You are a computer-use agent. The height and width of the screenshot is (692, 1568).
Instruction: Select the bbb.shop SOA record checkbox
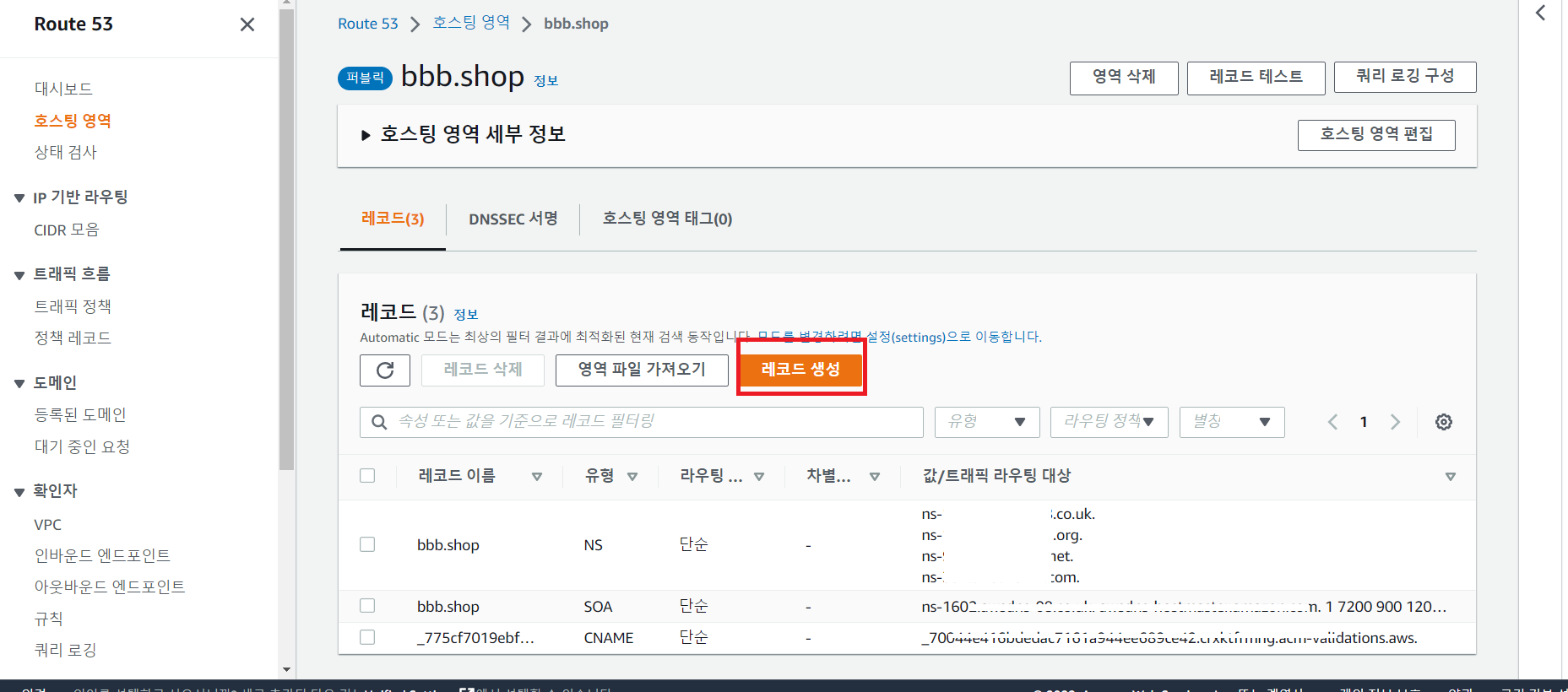[367, 605]
